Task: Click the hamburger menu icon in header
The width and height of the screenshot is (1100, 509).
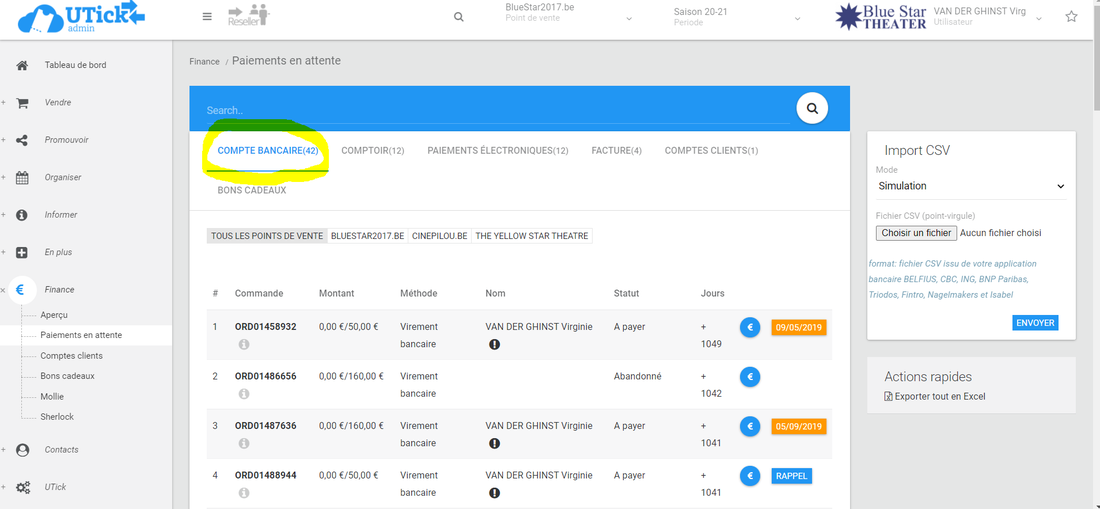Action: click(207, 17)
